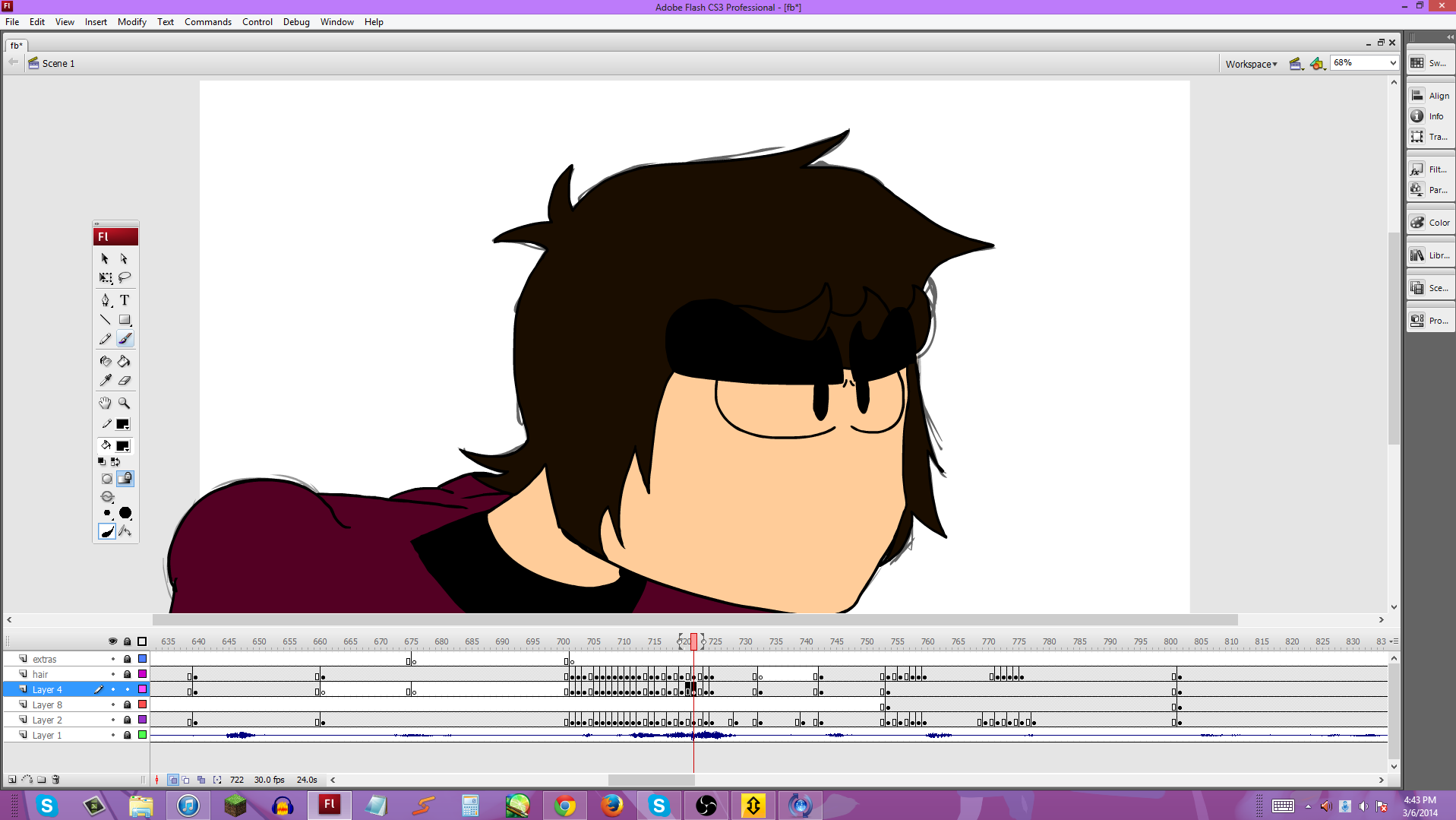
Task: Click the Black and White default colors icon
Action: [102, 462]
